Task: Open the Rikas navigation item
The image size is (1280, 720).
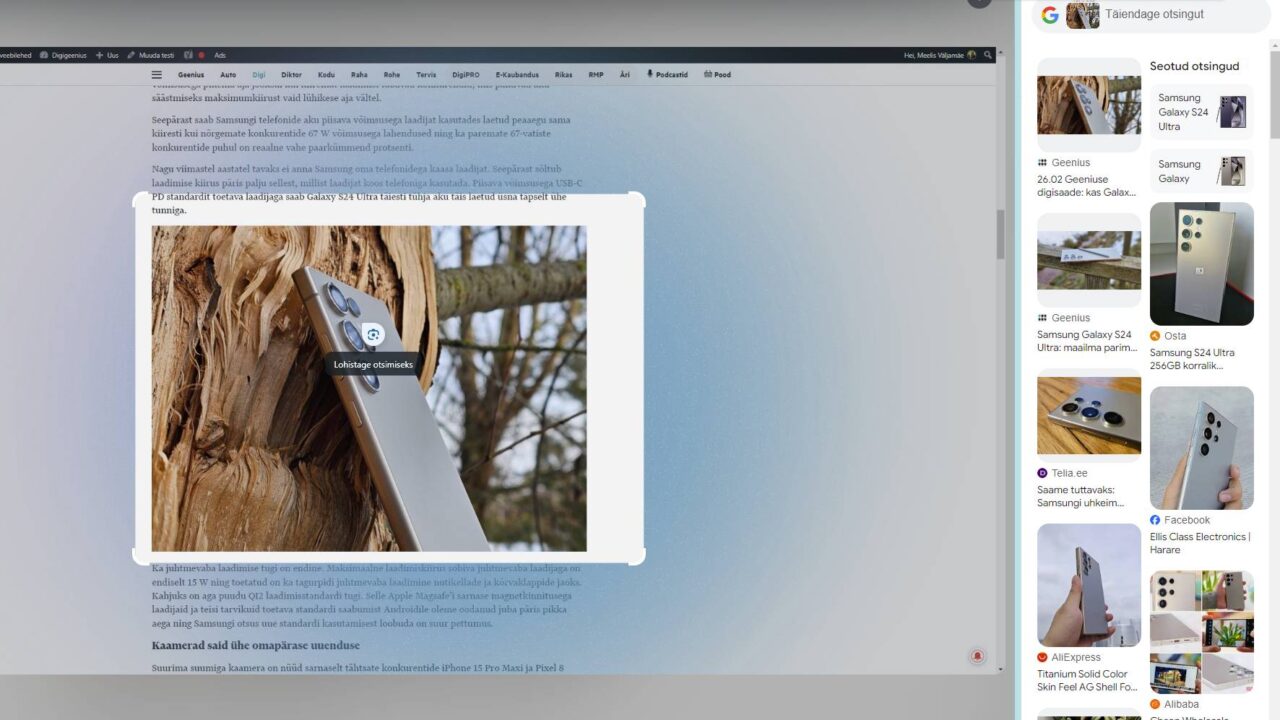Action: (x=564, y=74)
